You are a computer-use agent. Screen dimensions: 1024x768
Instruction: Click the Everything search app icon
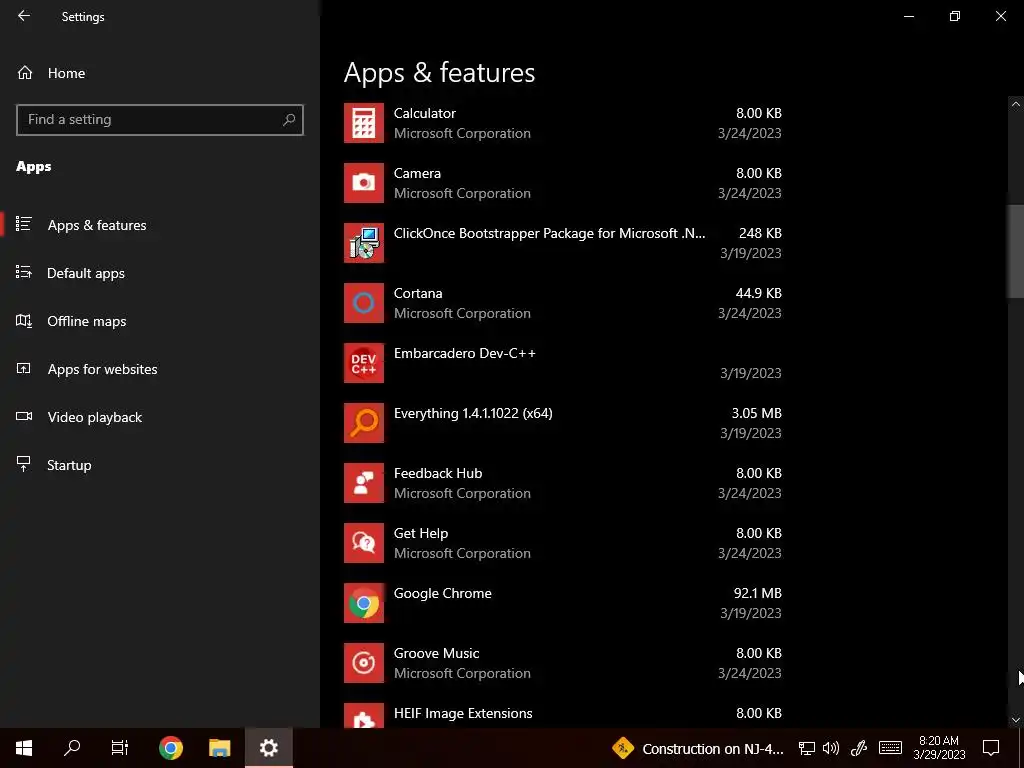click(x=364, y=423)
